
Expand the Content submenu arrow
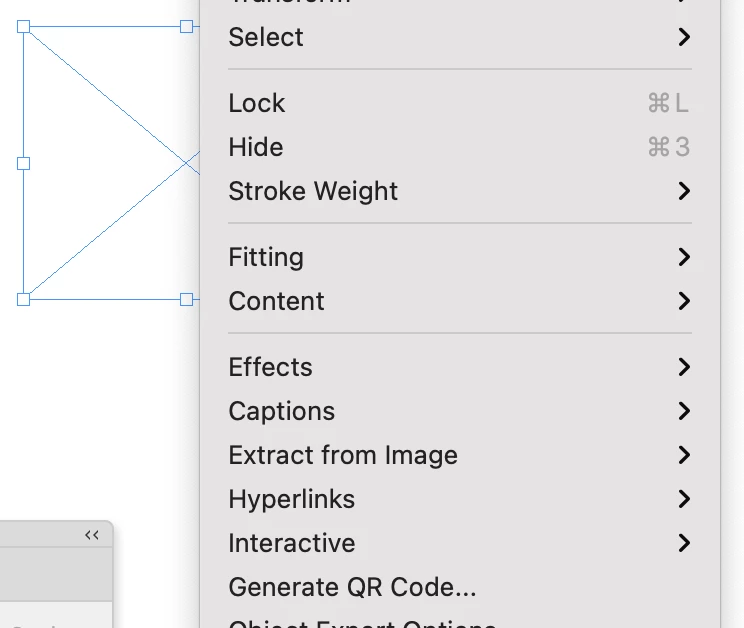coord(684,301)
